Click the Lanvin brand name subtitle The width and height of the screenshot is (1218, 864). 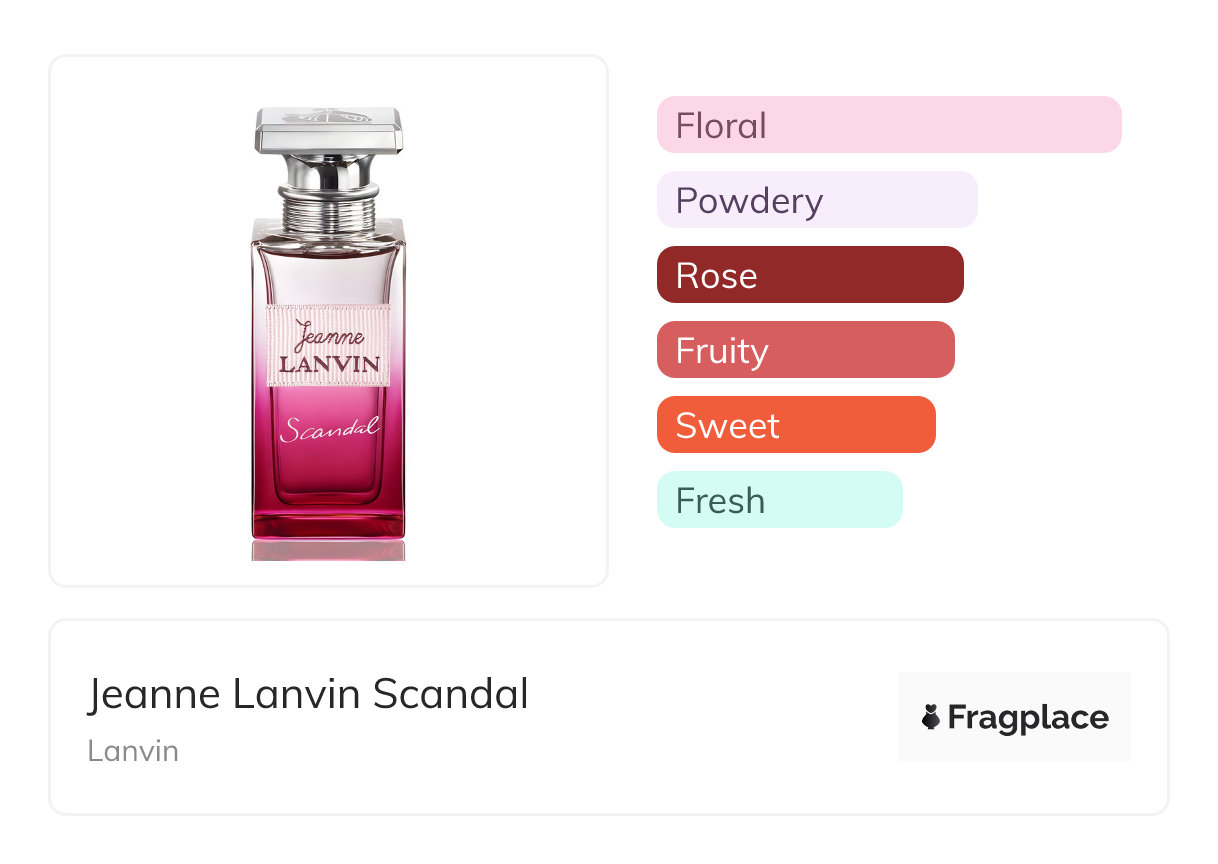pos(133,751)
